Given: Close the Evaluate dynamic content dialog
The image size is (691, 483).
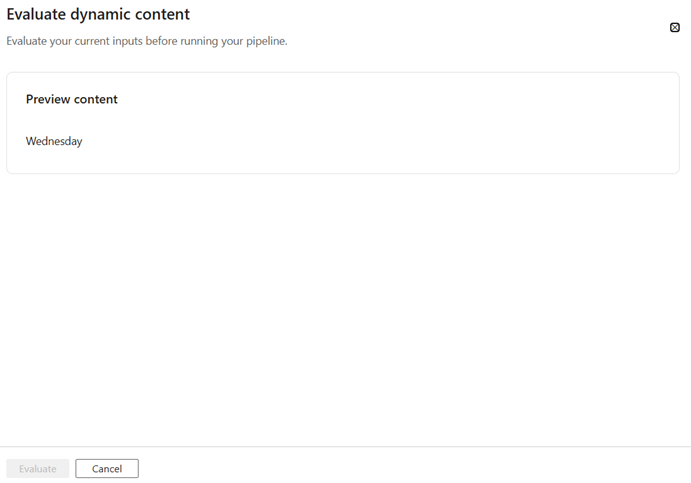Looking at the screenshot, I should (x=675, y=28).
